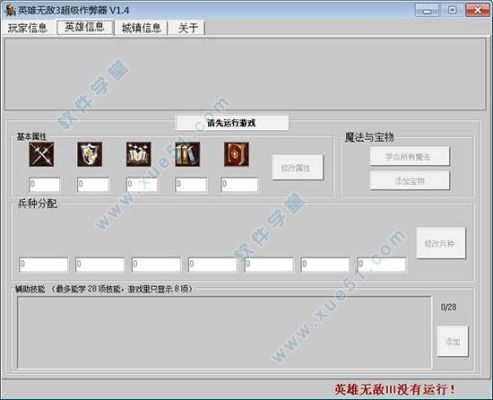Viewport: 493px width, 400px height.
Task: Focus the defense value field under shield icon
Action: [93, 184]
